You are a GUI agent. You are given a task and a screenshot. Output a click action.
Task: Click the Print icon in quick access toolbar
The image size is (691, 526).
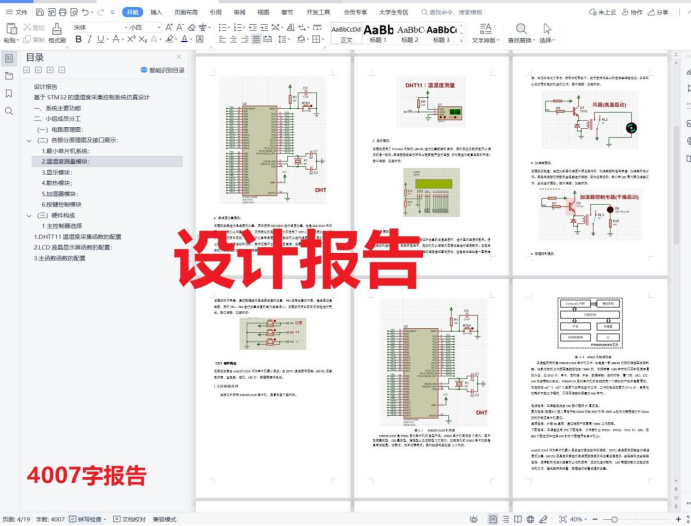coord(63,12)
